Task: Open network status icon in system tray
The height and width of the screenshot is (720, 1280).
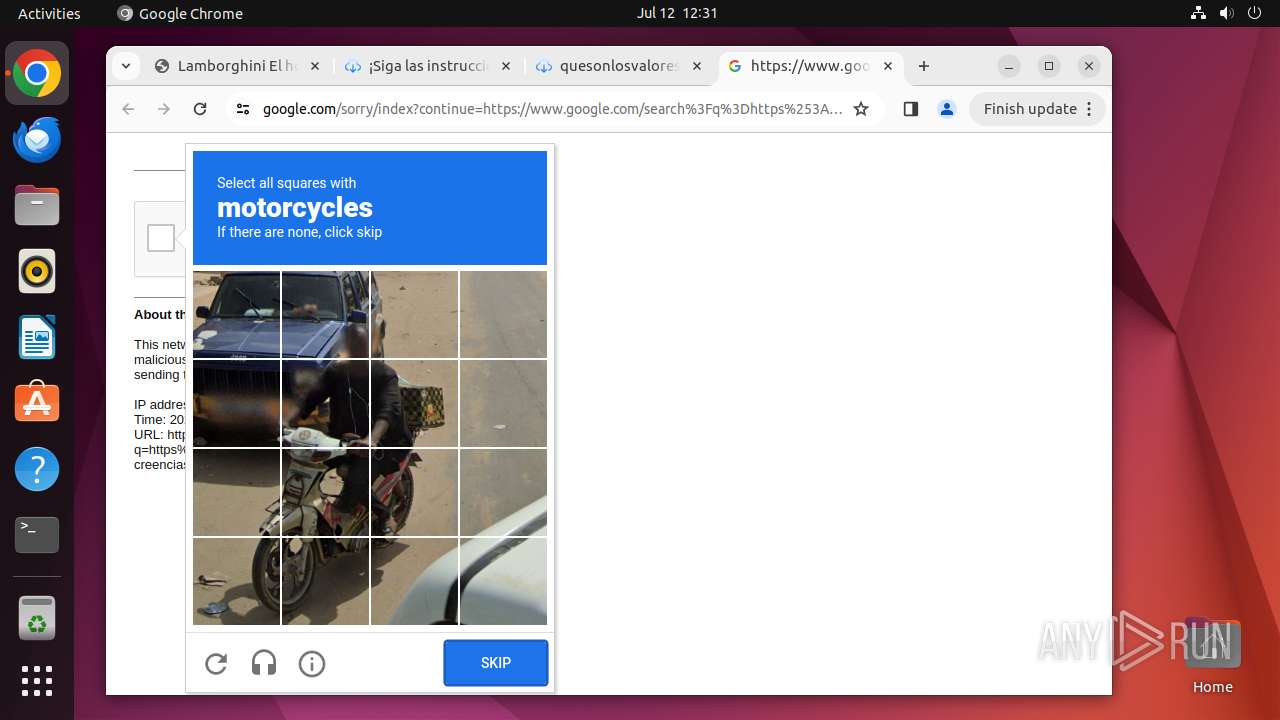Action: [x=1199, y=13]
